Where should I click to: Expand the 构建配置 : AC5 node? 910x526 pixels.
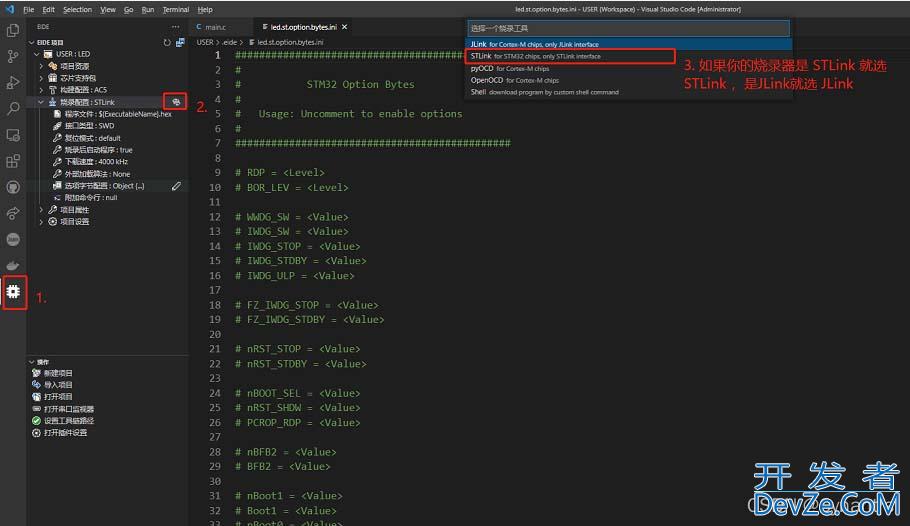click(x=41, y=90)
